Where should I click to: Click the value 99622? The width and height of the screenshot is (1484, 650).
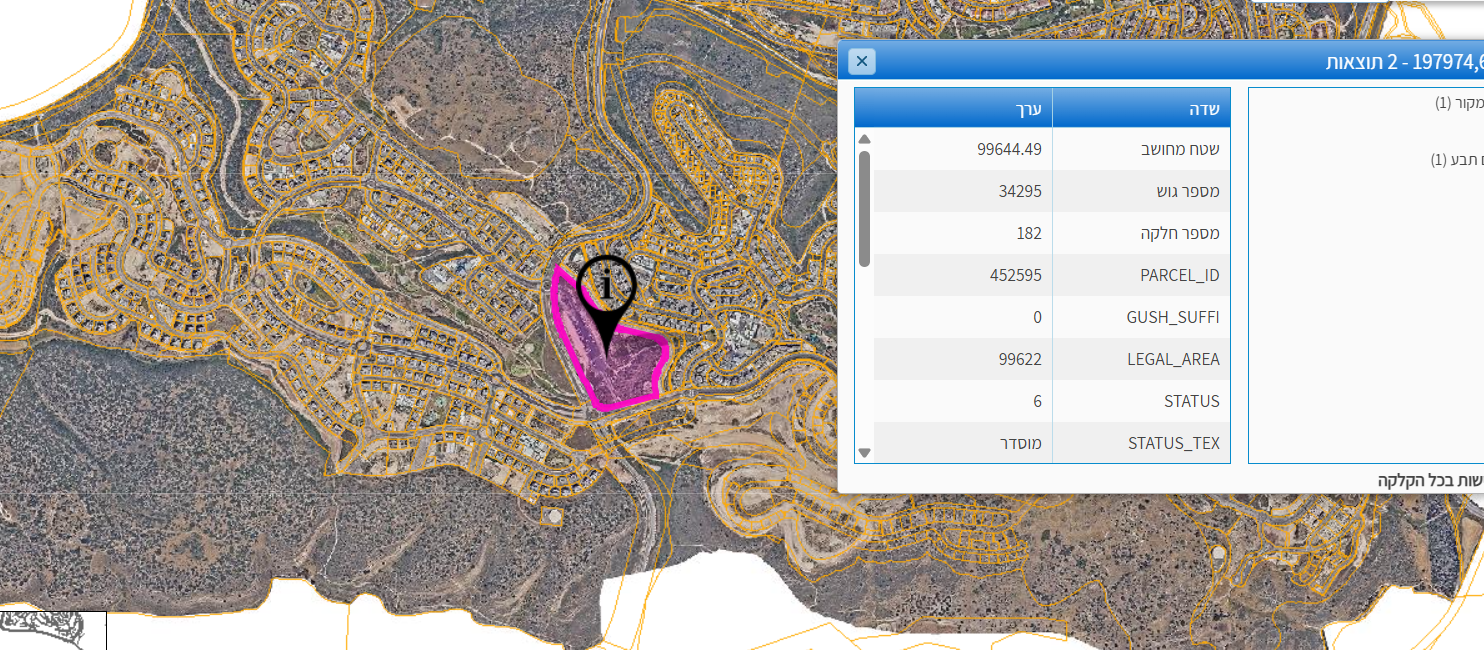pos(1020,359)
